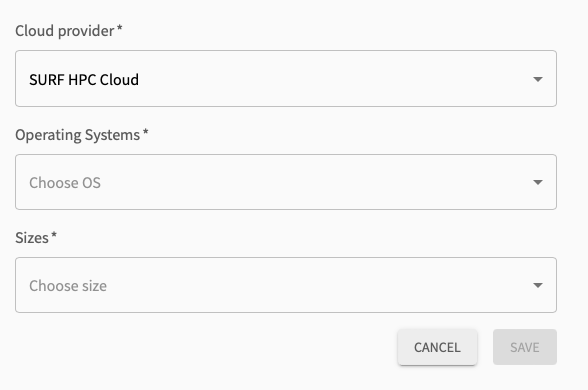Click the greyed-out SAVE button

click(x=525, y=347)
